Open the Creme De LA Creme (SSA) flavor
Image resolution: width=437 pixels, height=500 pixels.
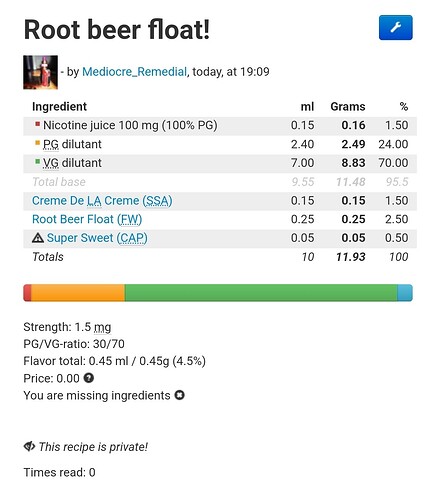(x=102, y=201)
